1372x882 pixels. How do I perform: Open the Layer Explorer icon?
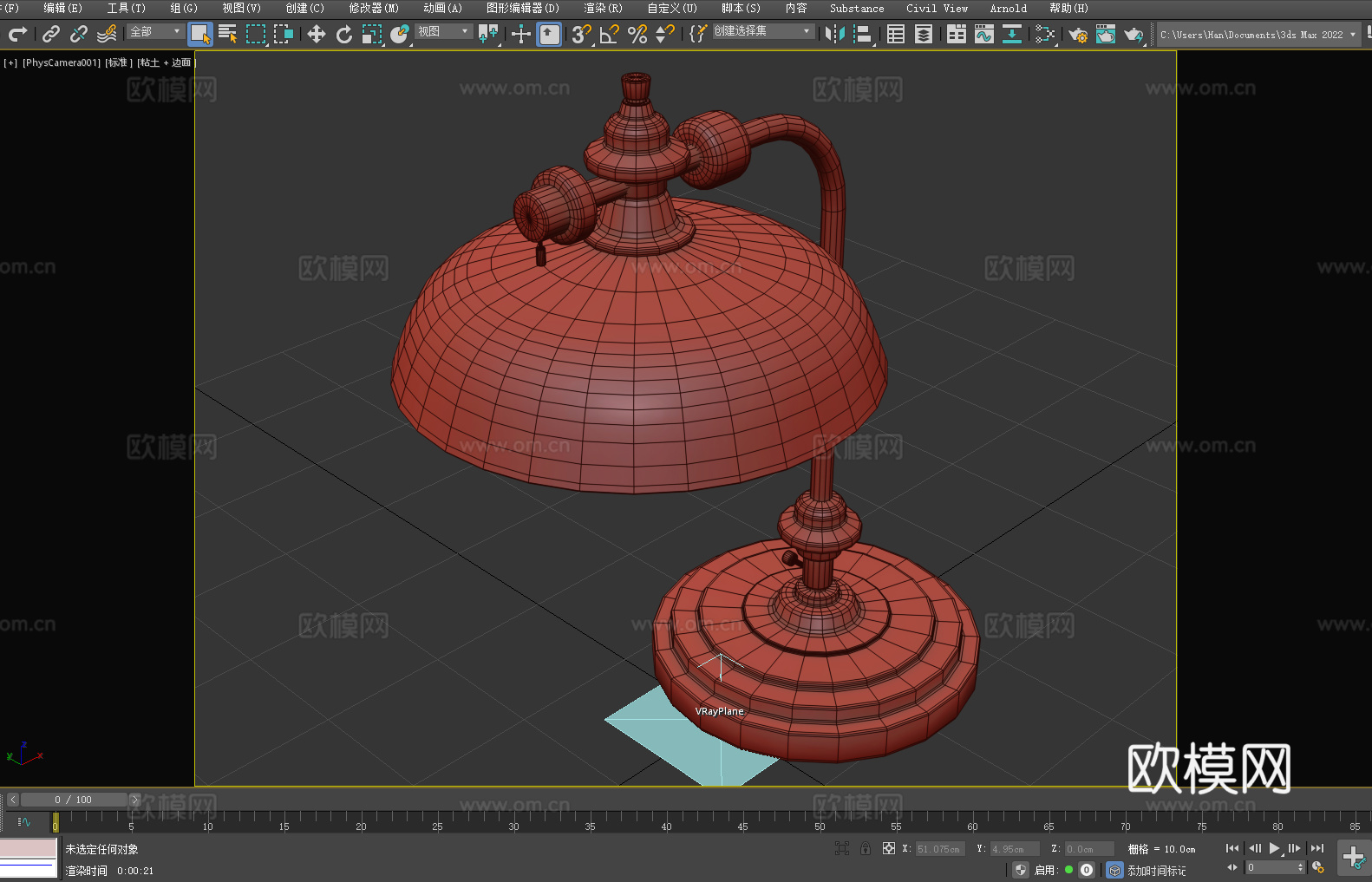click(x=924, y=34)
